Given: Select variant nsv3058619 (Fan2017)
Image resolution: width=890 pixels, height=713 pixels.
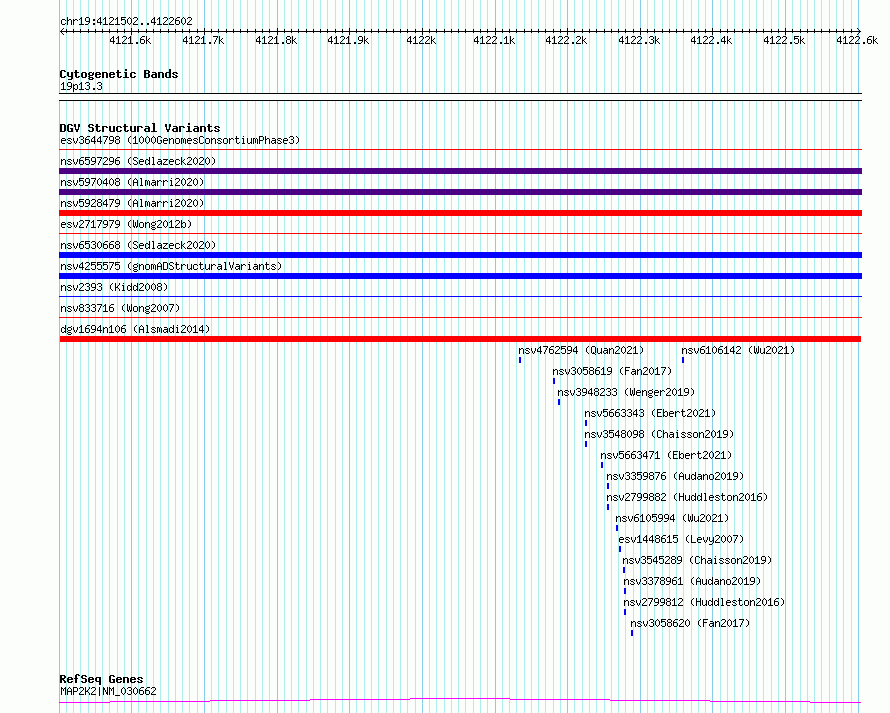Looking at the screenshot, I should [x=612, y=371].
